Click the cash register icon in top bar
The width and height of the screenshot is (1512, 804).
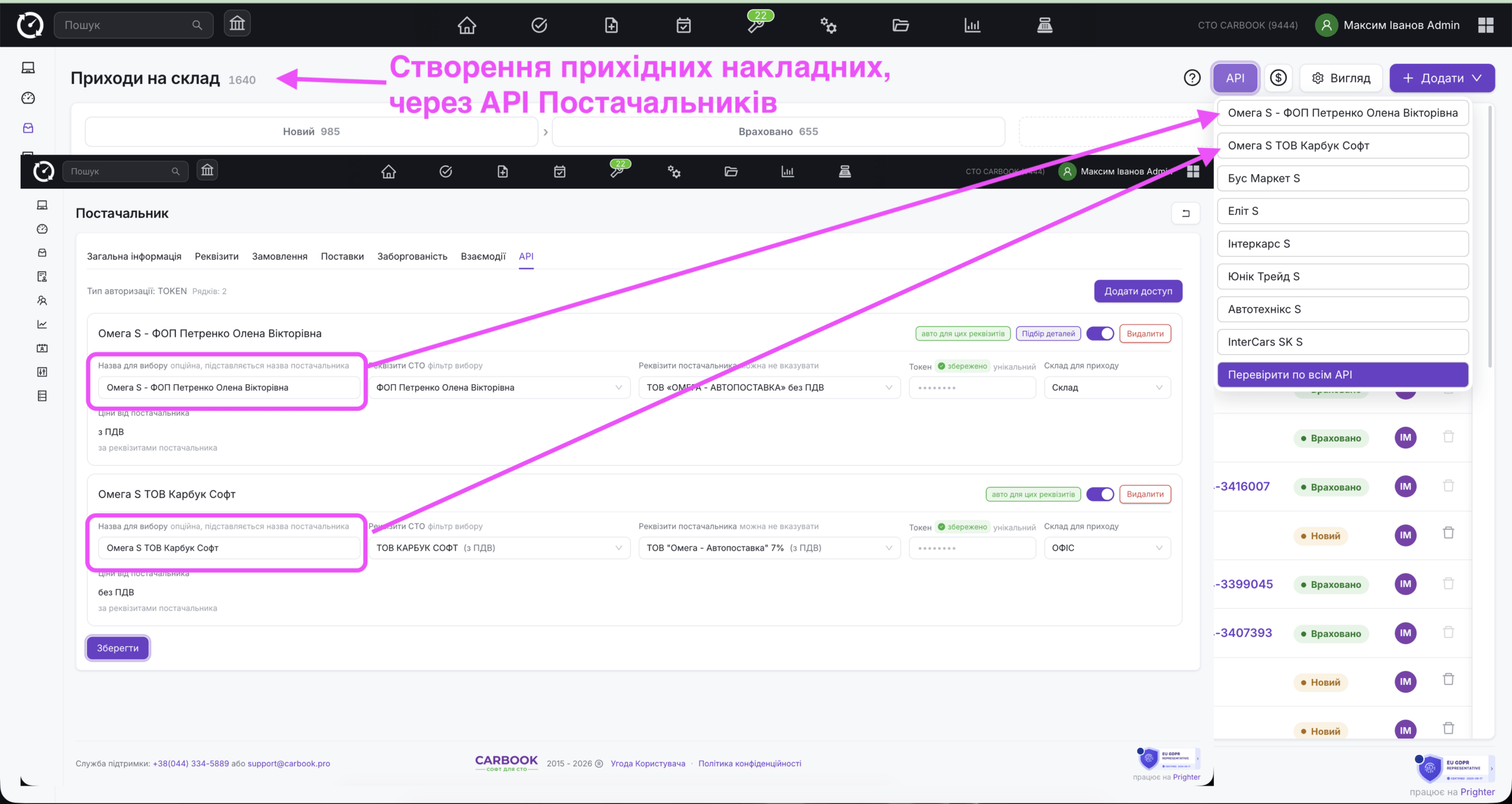[1045, 25]
